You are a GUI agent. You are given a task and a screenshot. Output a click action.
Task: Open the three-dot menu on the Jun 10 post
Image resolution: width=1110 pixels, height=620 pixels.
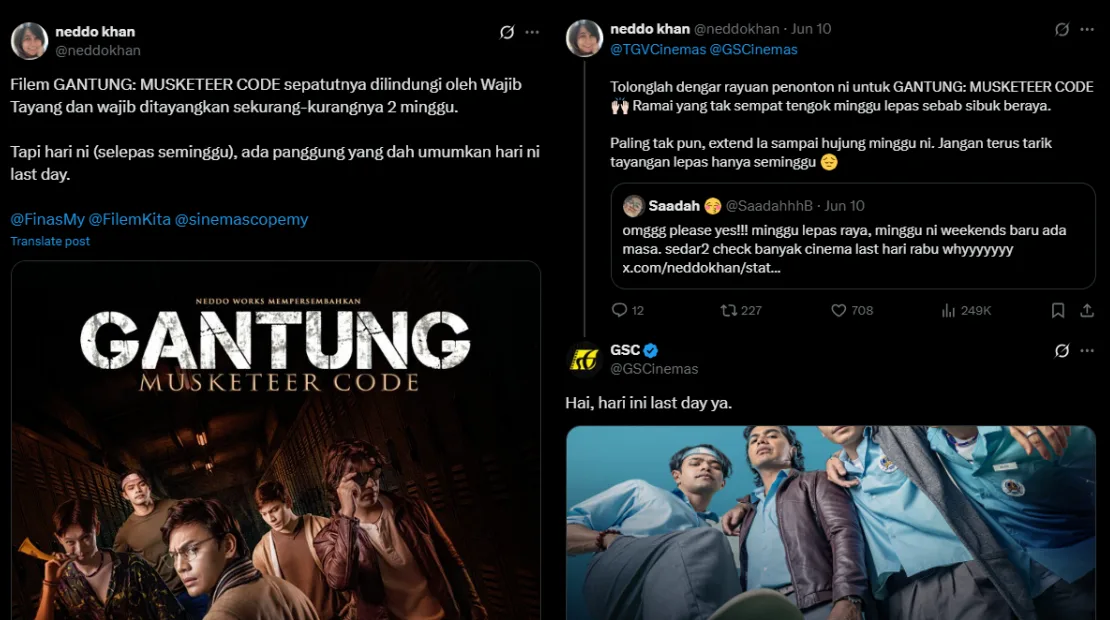click(x=1087, y=29)
